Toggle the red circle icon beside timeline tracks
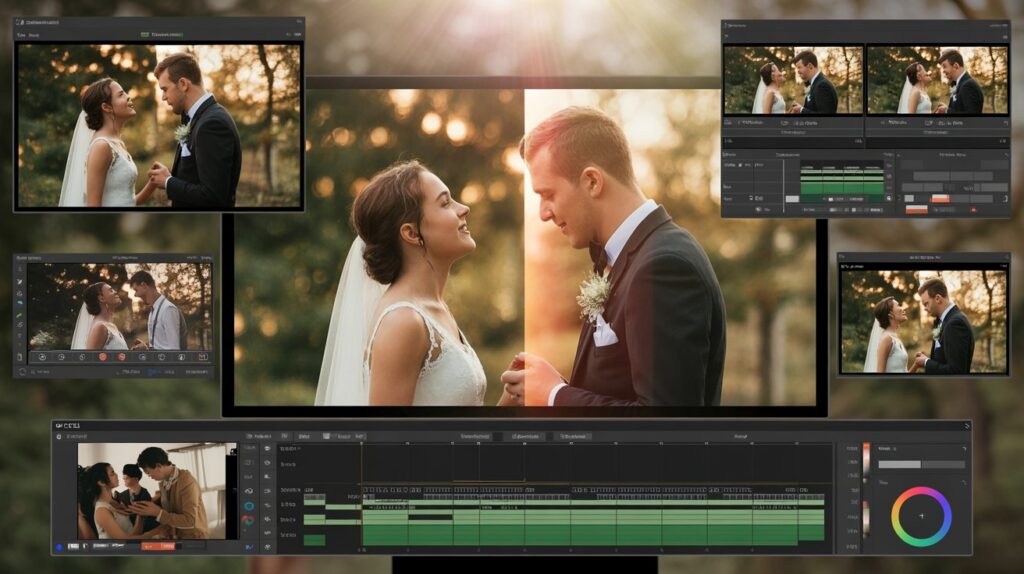The width and height of the screenshot is (1024, 574). click(248, 520)
